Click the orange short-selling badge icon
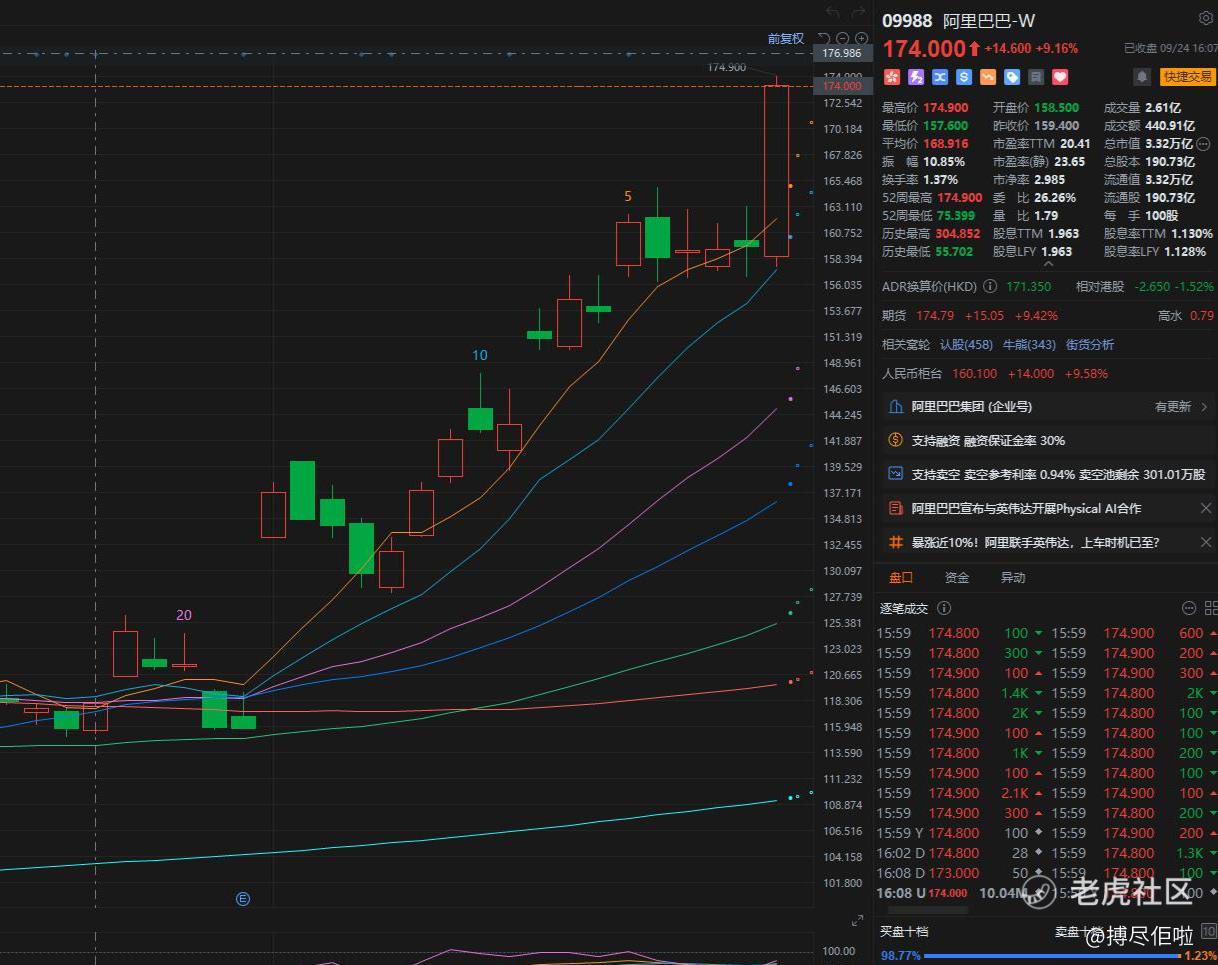Viewport: 1218px width, 965px height. (x=988, y=77)
